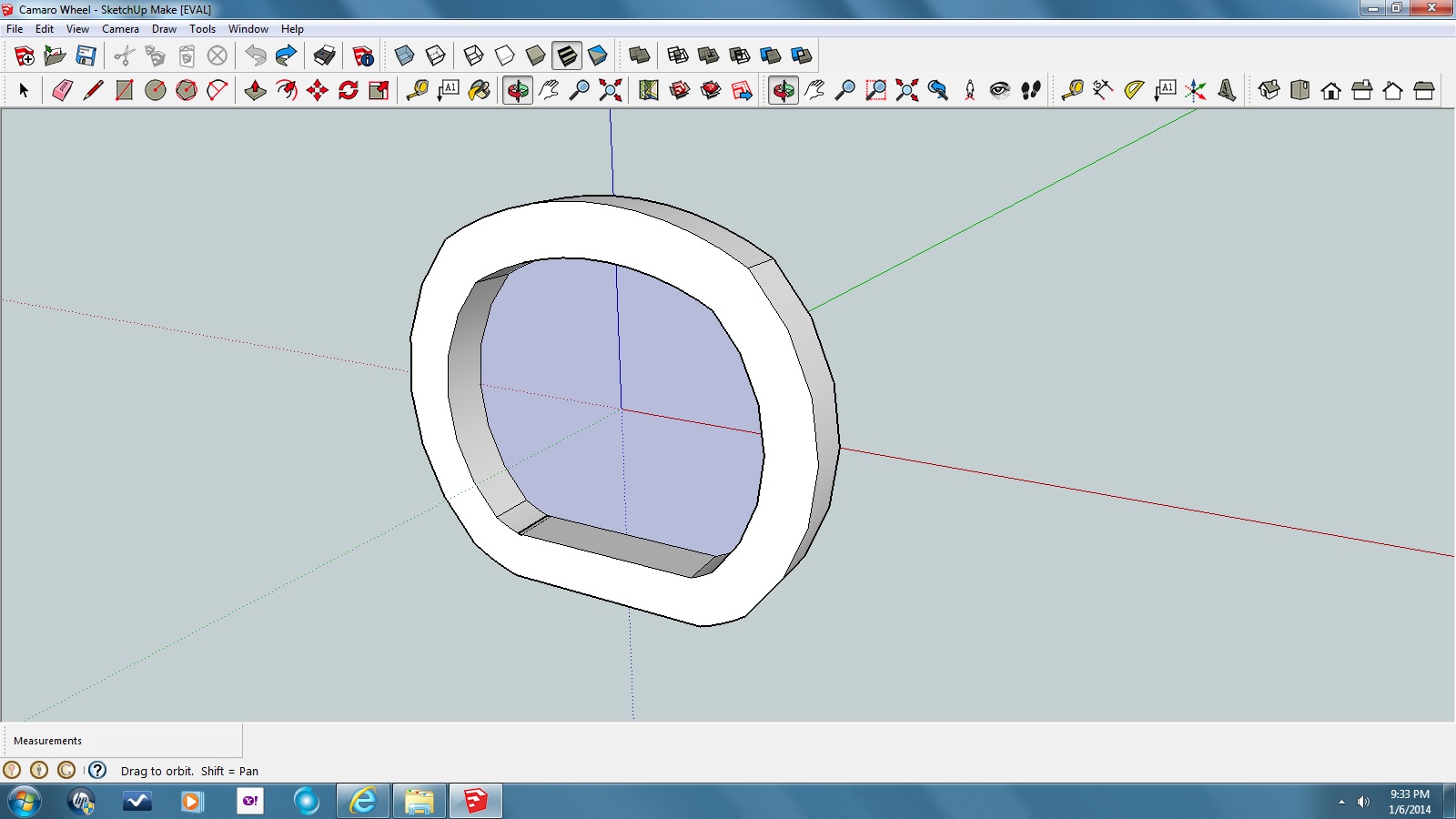Activate the Arc tool
The height and width of the screenshot is (819, 1456).
pos(217,90)
